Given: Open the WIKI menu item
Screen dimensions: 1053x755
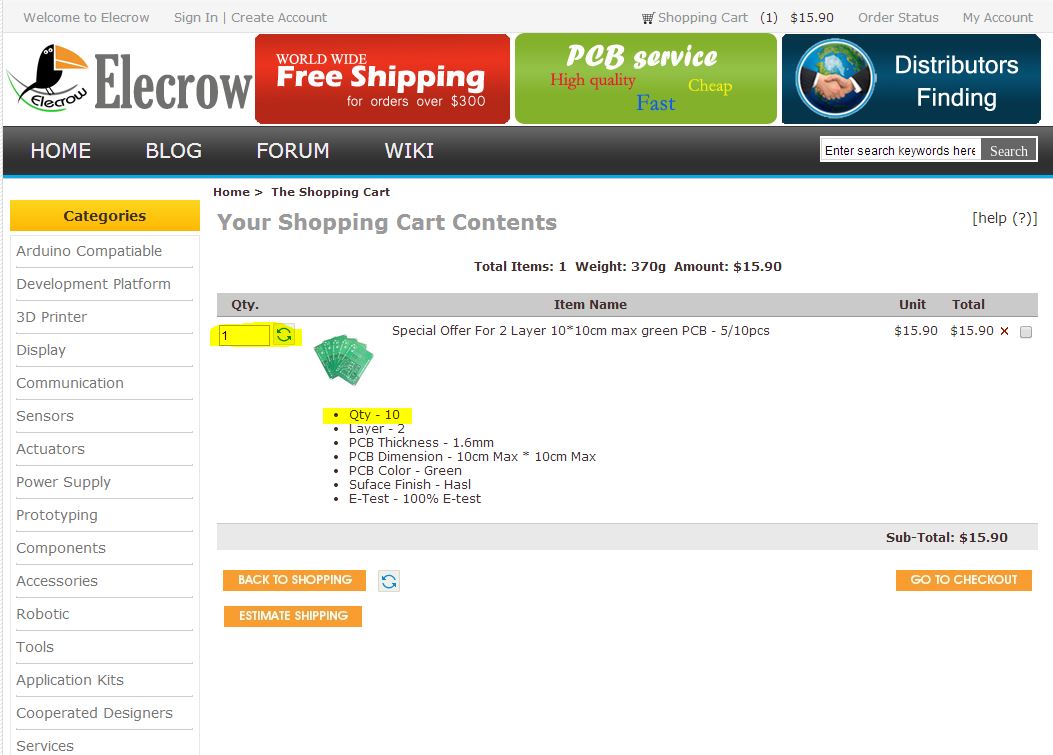Looking at the screenshot, I should click(x=409, y=150).
